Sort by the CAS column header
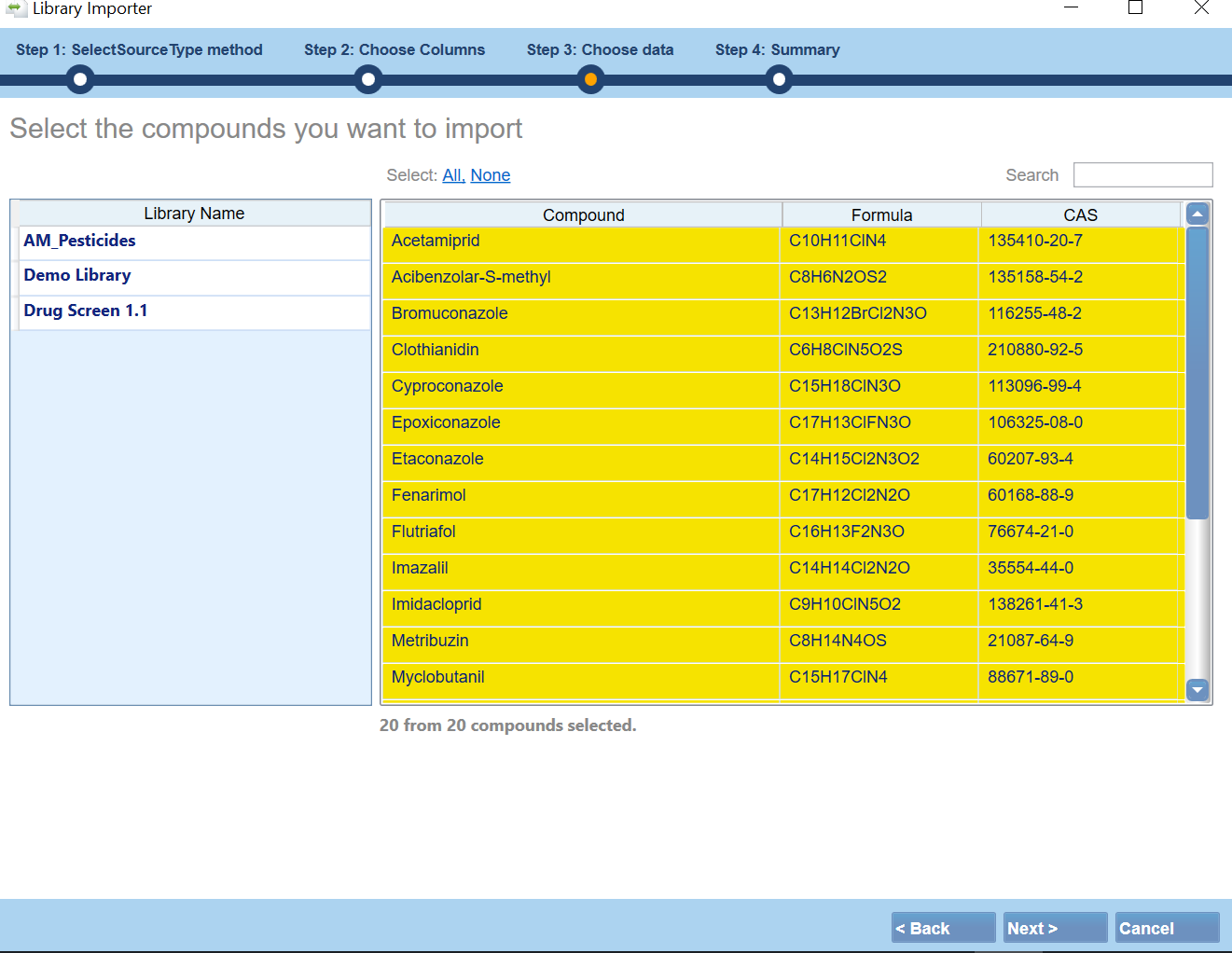 pos(1080,214)
